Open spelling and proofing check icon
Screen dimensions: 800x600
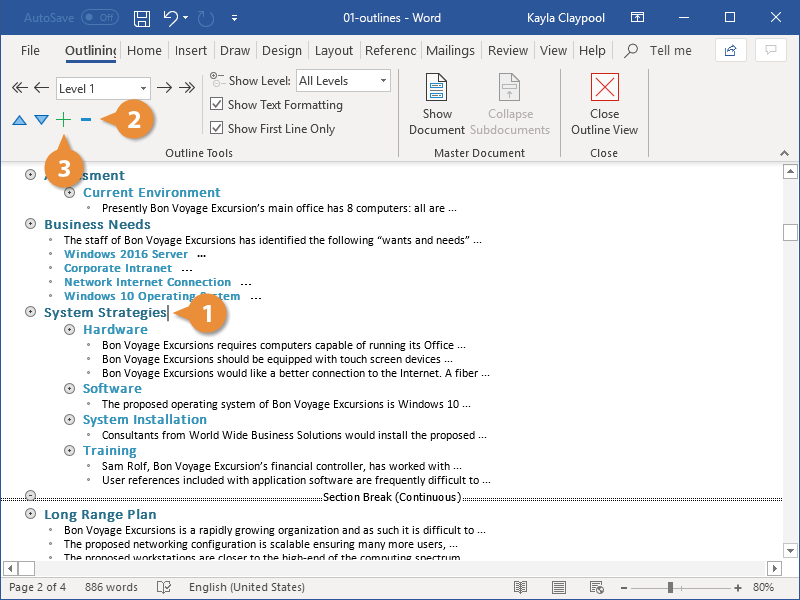pos(164,587)
